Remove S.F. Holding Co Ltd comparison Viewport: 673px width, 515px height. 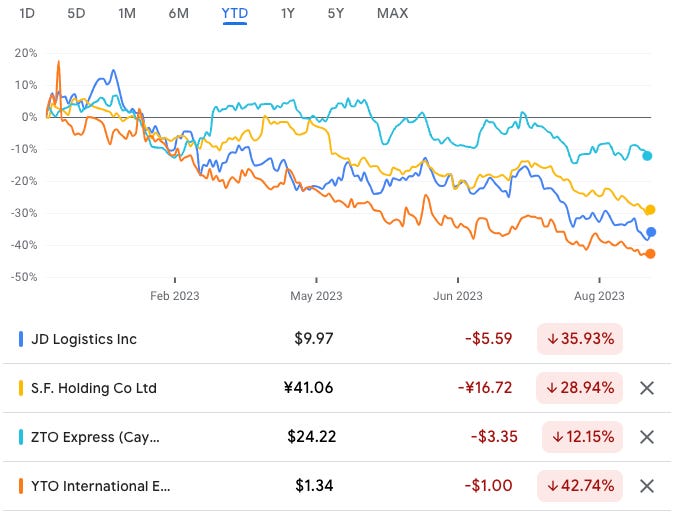tap(647, 388)
